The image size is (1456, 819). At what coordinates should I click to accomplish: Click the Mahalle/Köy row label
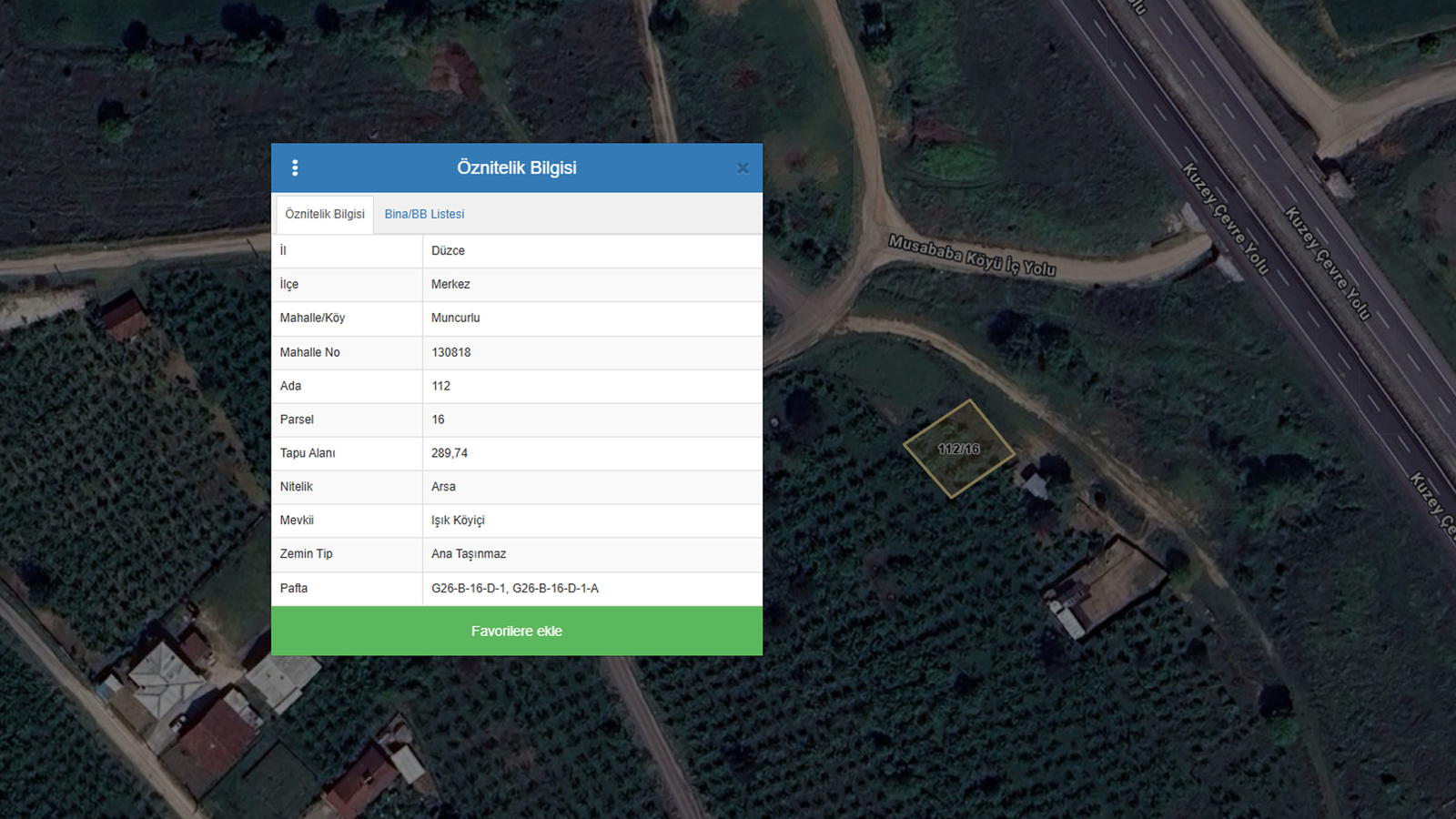[x=312, y=318]
